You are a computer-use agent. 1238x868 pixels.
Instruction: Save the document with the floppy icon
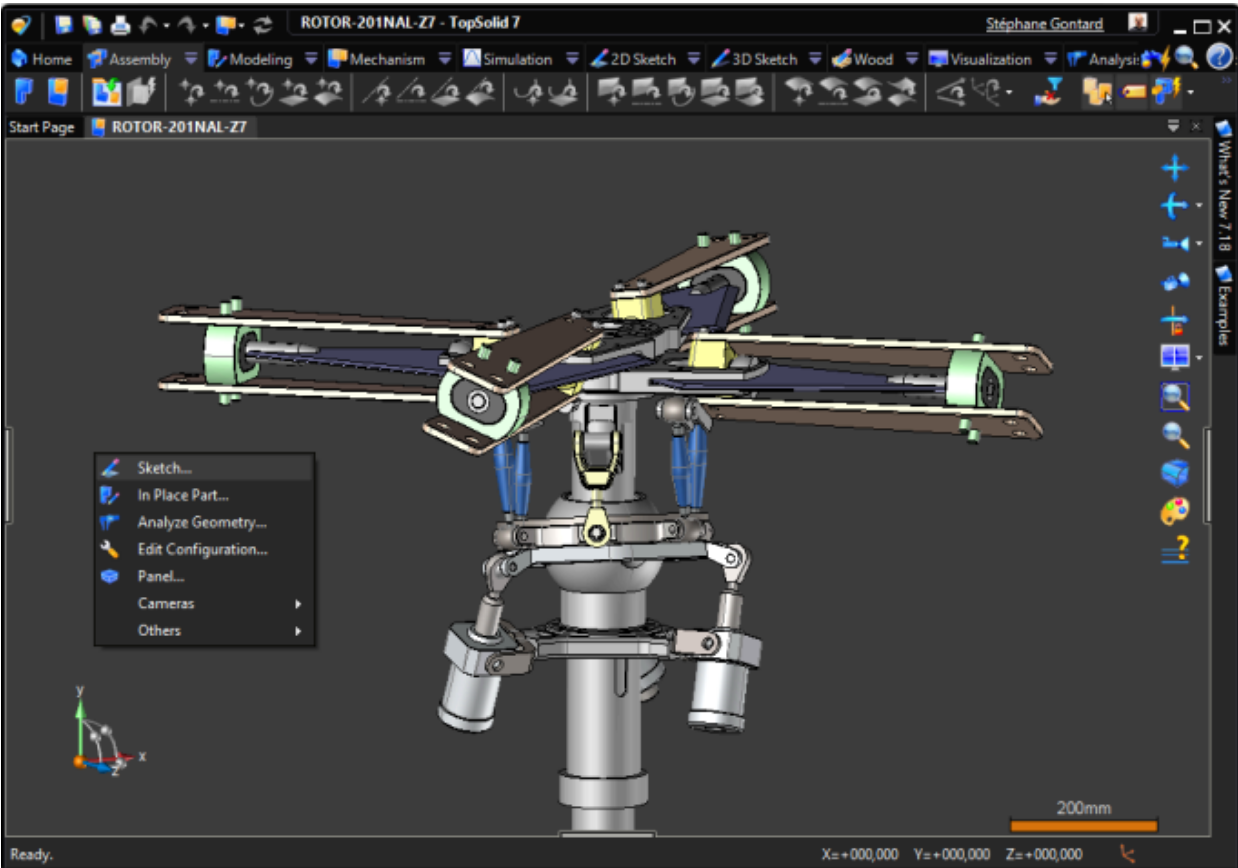click(x=63, y=24)
